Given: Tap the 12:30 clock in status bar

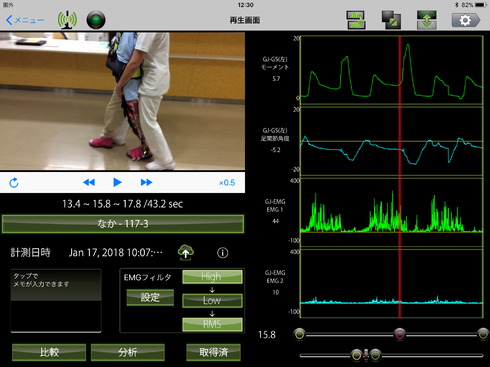Looking at the screenshot, I should (x=245, y=5).
